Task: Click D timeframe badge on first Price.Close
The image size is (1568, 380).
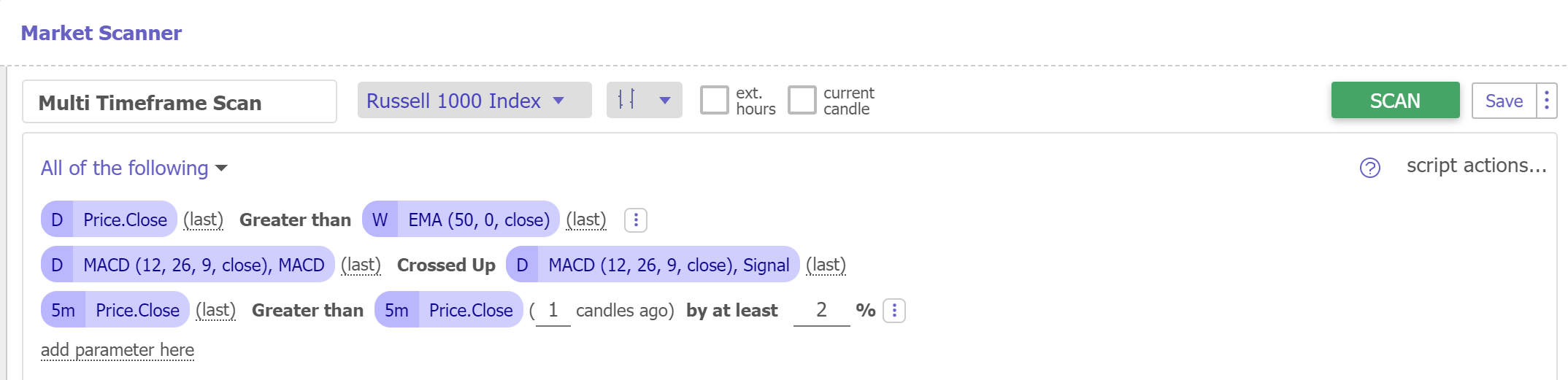Action: (x=57, y=220)
